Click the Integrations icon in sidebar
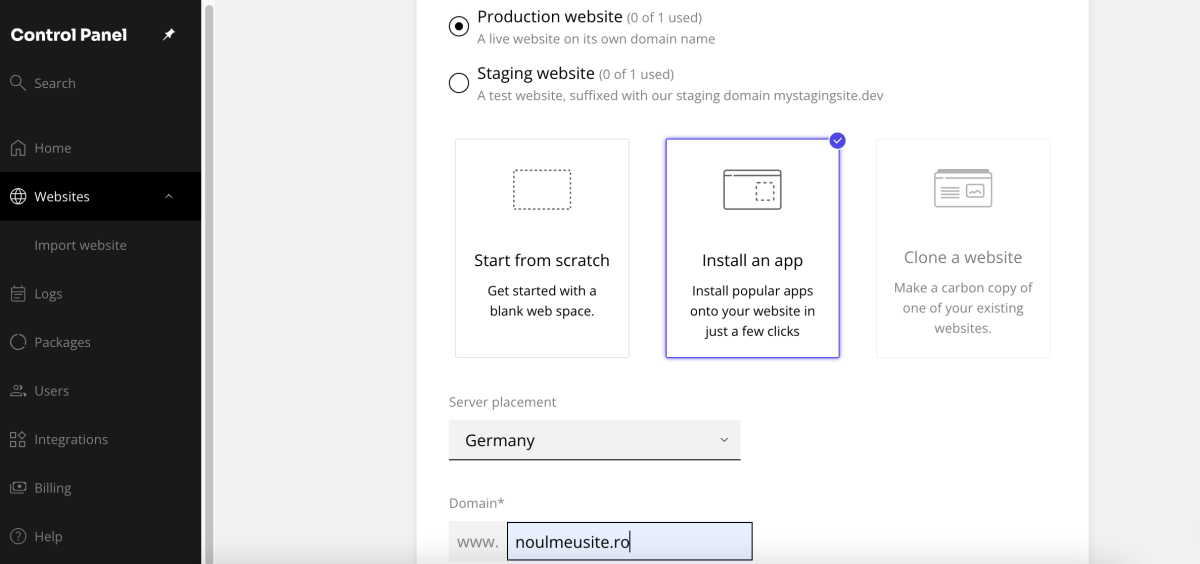This screenshot has width=1200, height=564. click(18, 439)
